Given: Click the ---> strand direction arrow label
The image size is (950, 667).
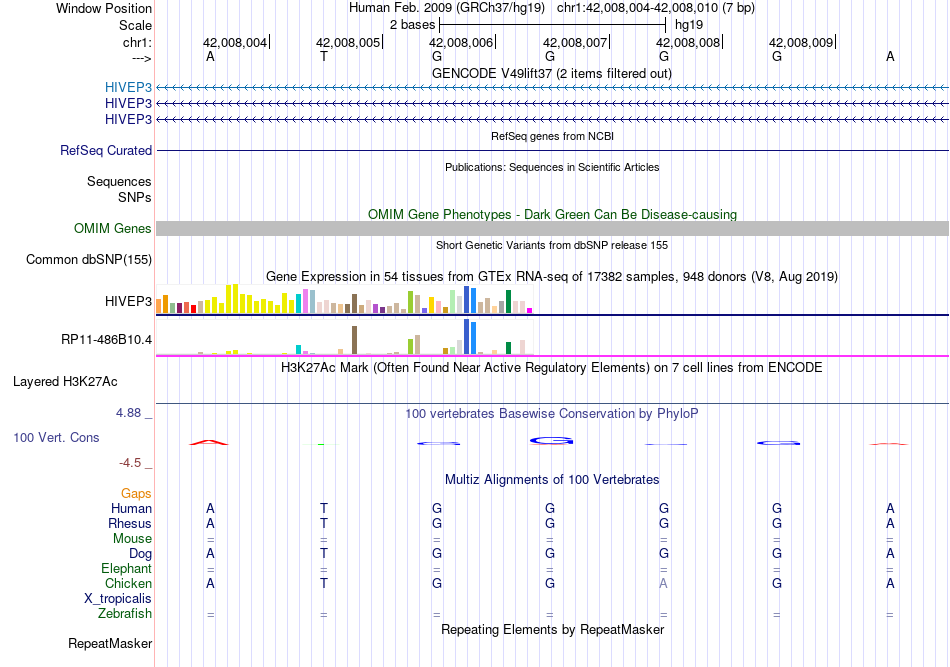Looking at the screenshot, I should tap(141, 58).
